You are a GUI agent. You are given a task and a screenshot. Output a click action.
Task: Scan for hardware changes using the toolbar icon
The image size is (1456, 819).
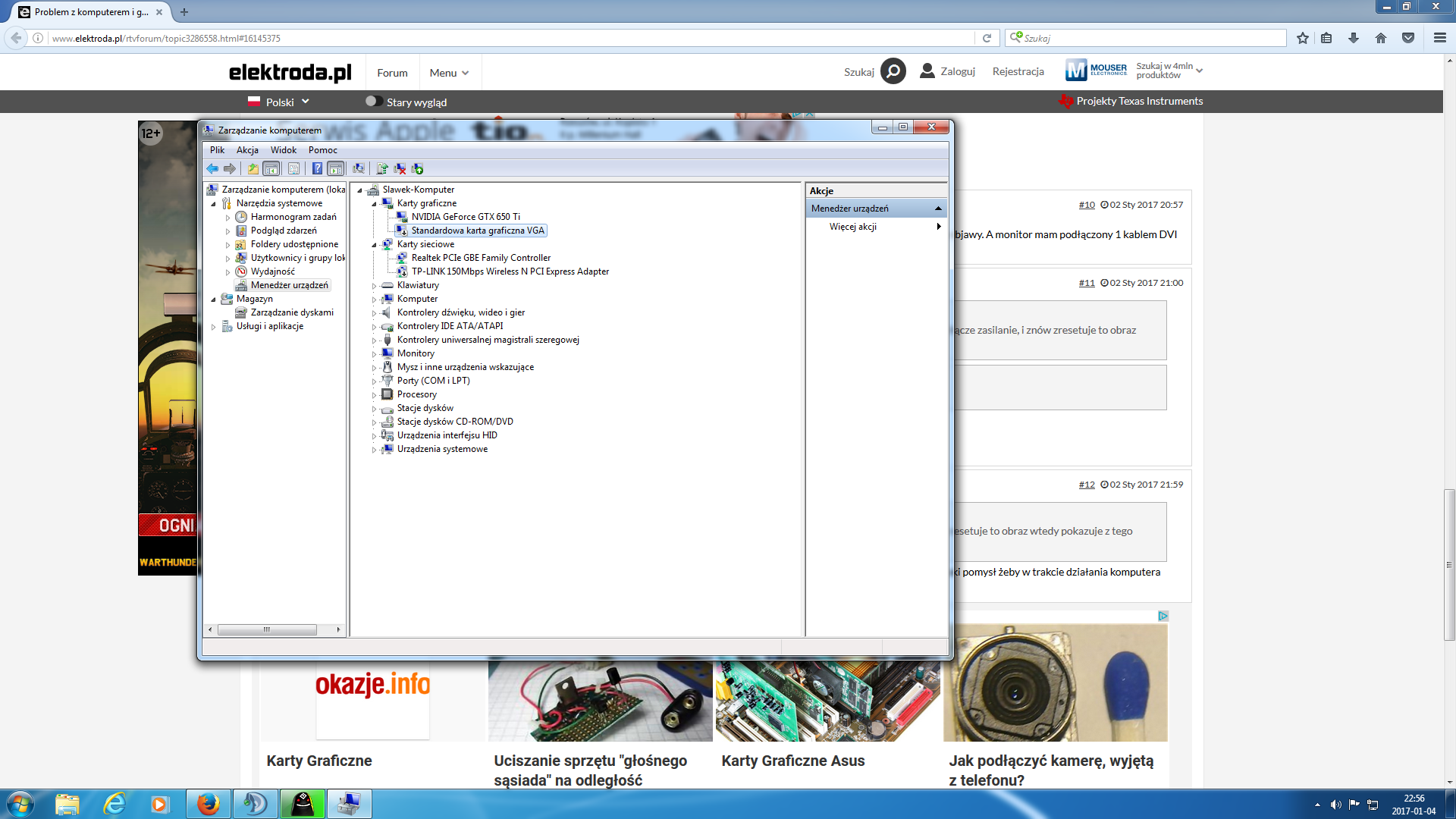pyautogui.click(x=359, y=168)
